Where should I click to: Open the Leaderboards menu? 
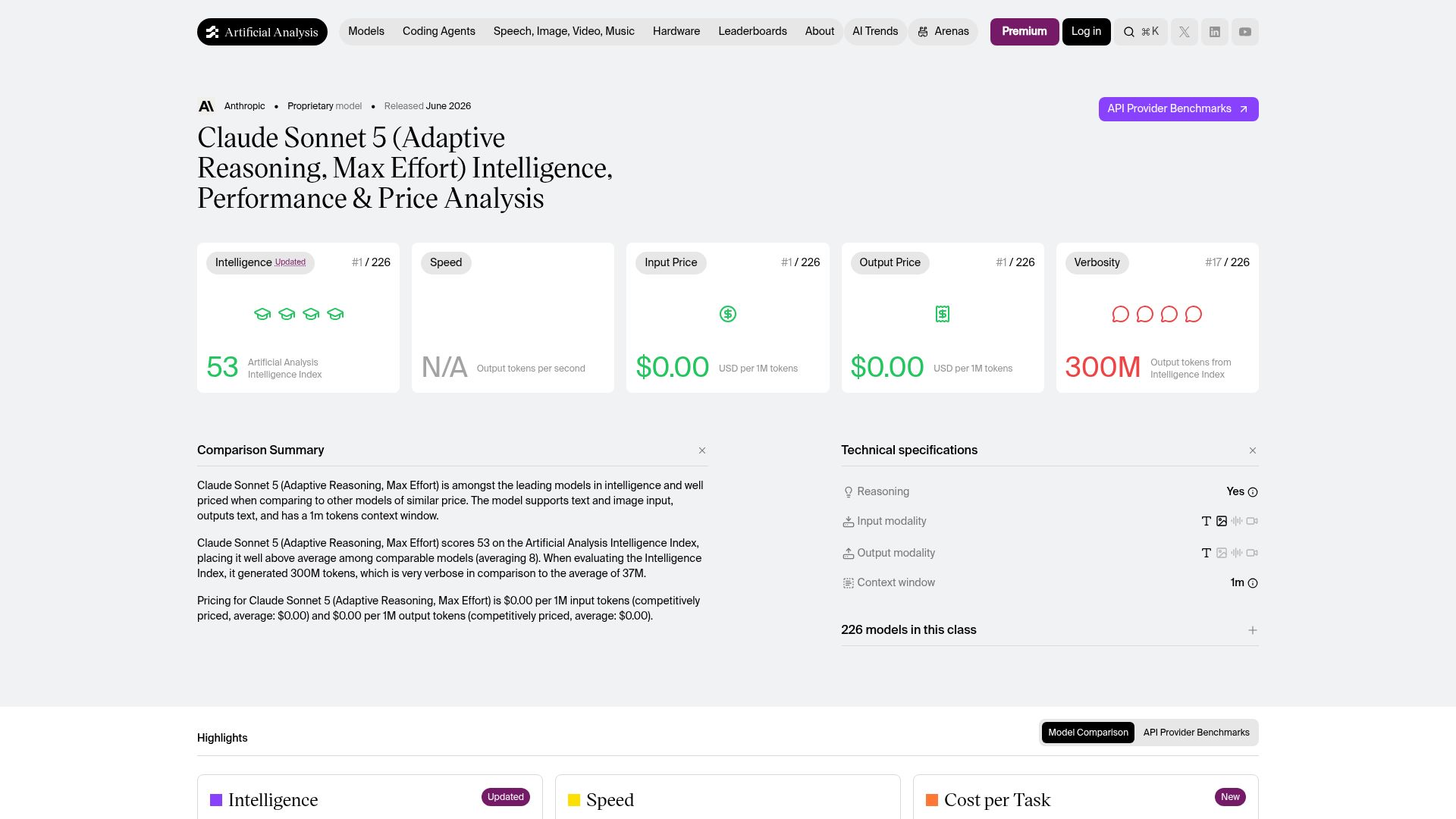[x=752, y=31]
